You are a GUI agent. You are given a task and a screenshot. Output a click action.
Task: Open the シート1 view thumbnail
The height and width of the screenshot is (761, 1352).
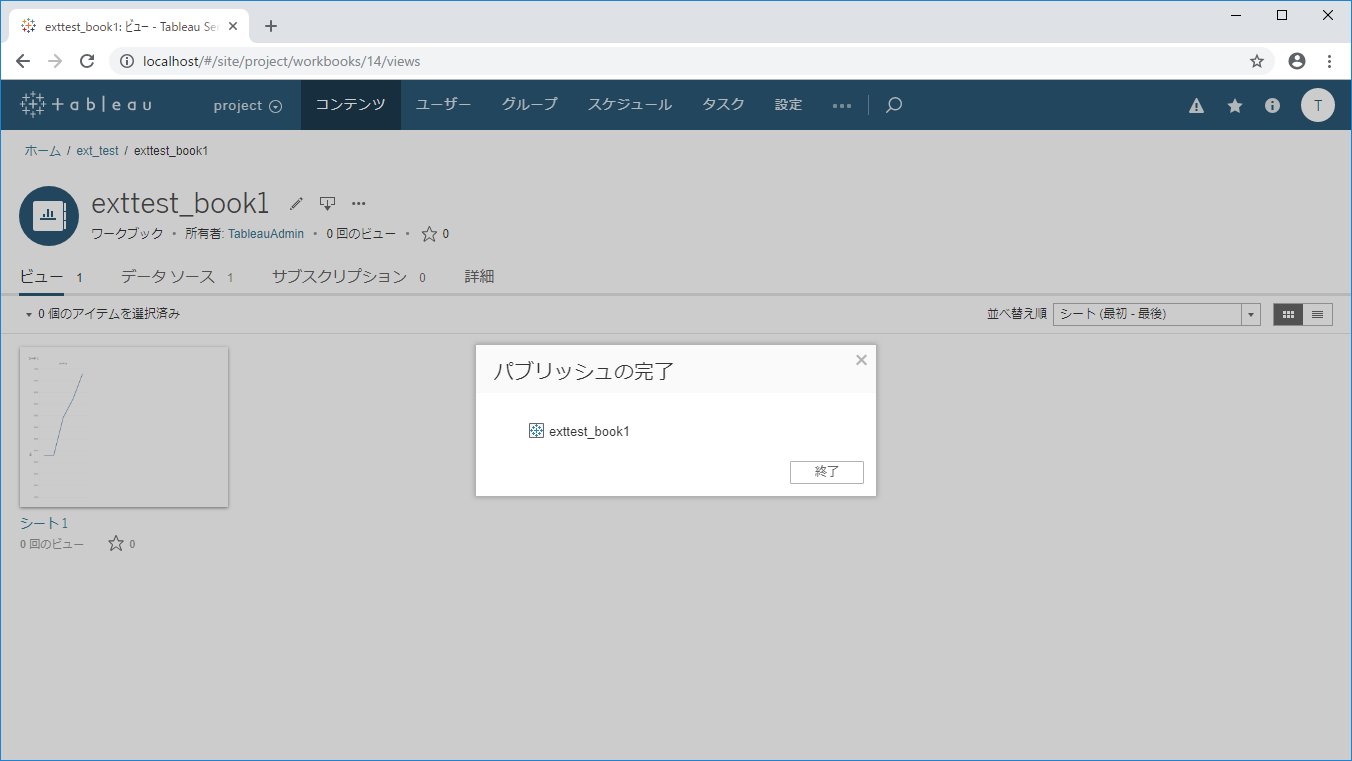[124, 427]
